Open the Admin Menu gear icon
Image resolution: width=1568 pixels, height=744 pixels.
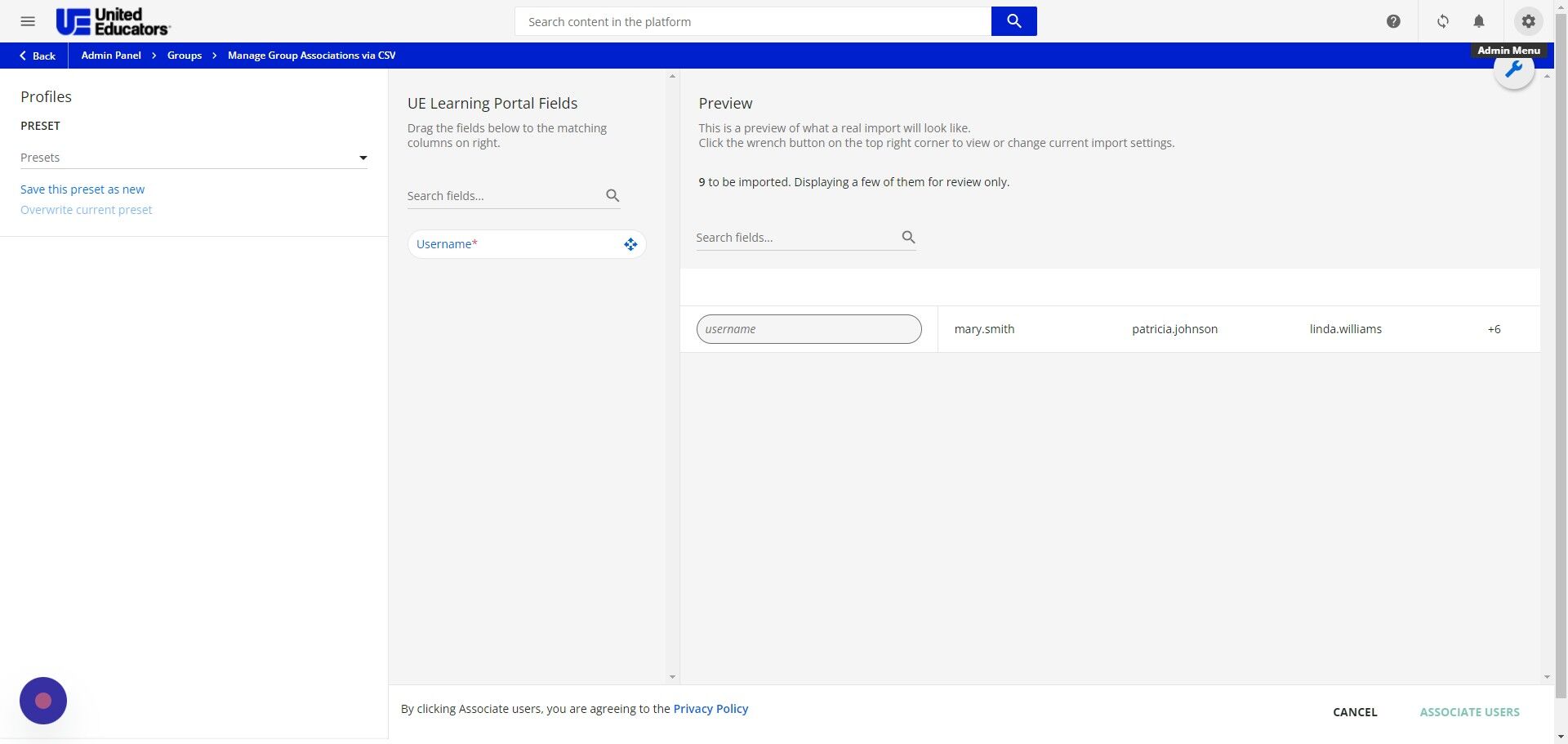[1528, 21]
